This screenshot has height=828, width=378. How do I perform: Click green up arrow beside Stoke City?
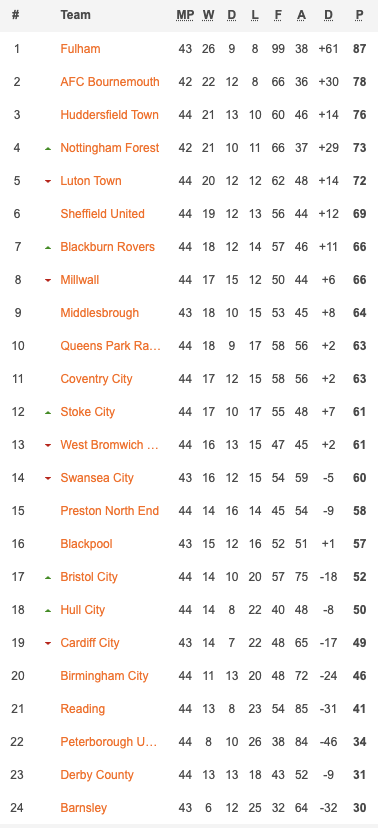point(48,412)
